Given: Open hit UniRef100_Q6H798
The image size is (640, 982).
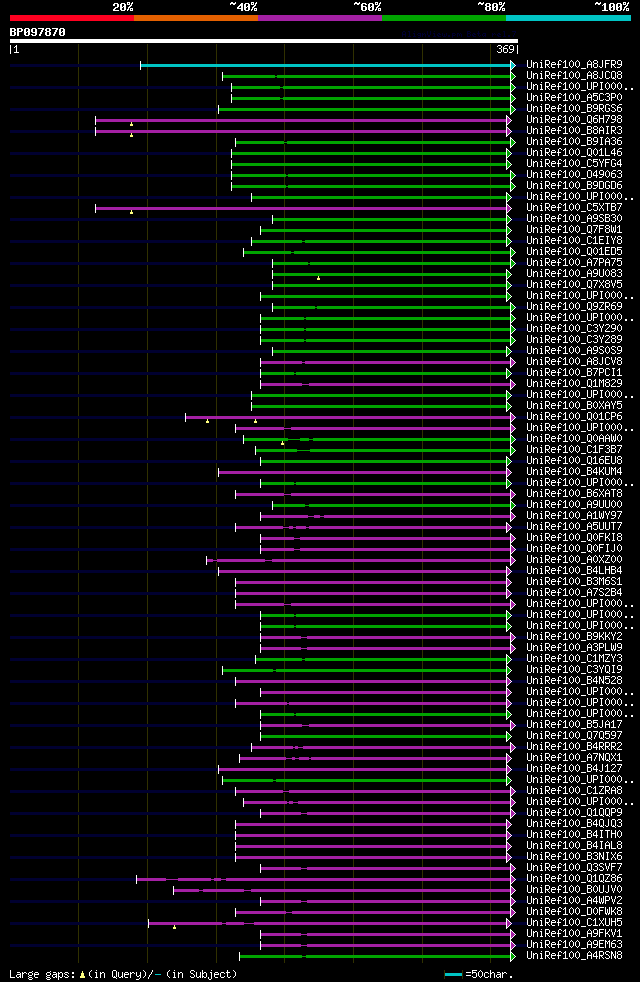Looking at the screenshot, I should coord(574,120).
